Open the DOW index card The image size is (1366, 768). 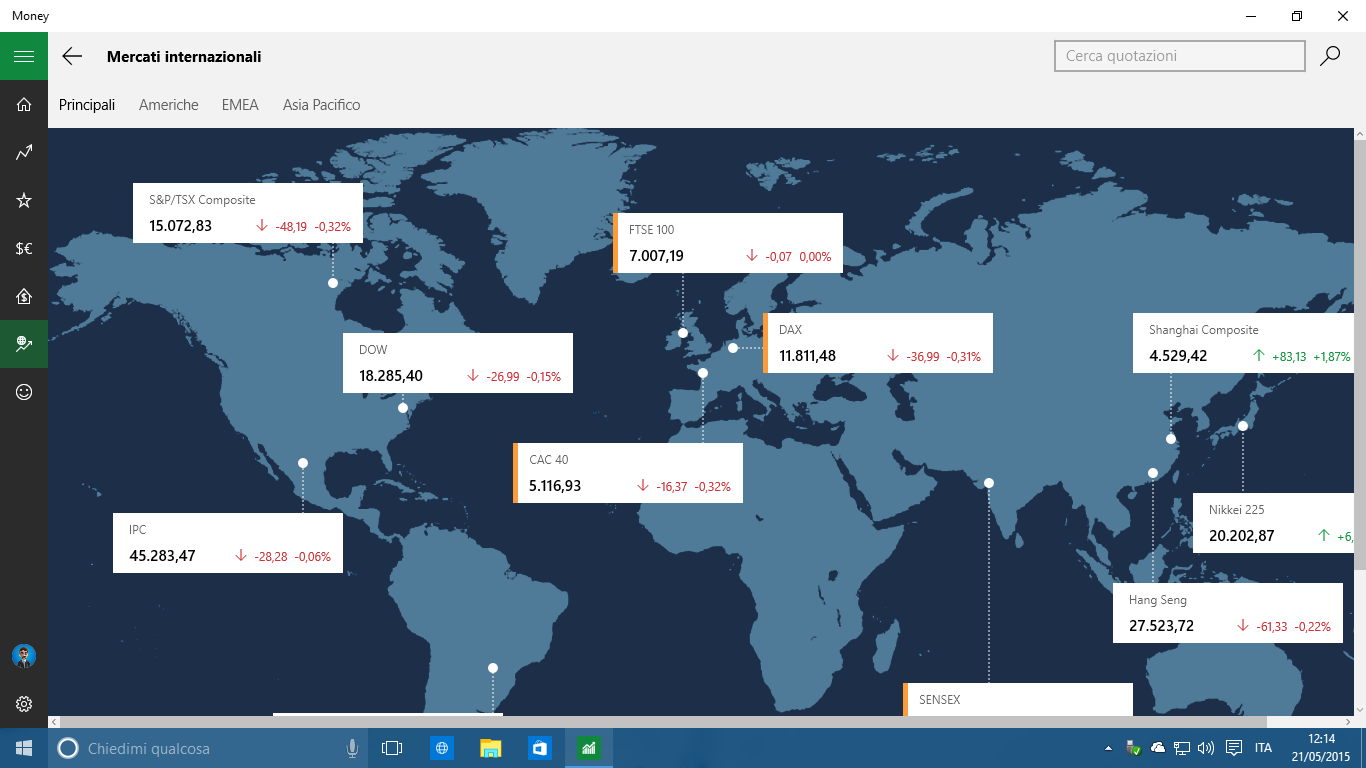[x=458, y=363]
